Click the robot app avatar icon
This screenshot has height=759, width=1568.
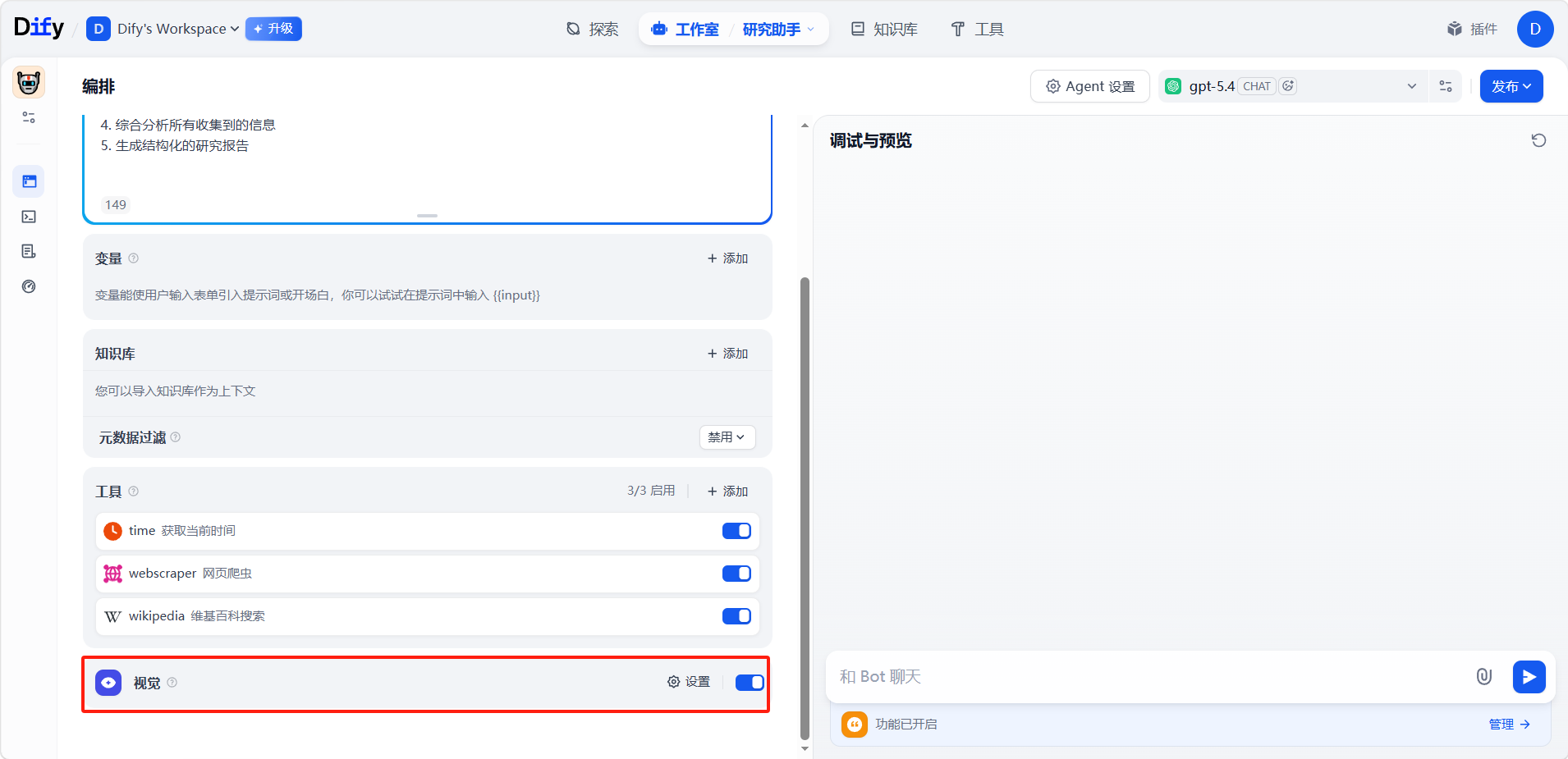pyautogui.click(x=29, y=83)
